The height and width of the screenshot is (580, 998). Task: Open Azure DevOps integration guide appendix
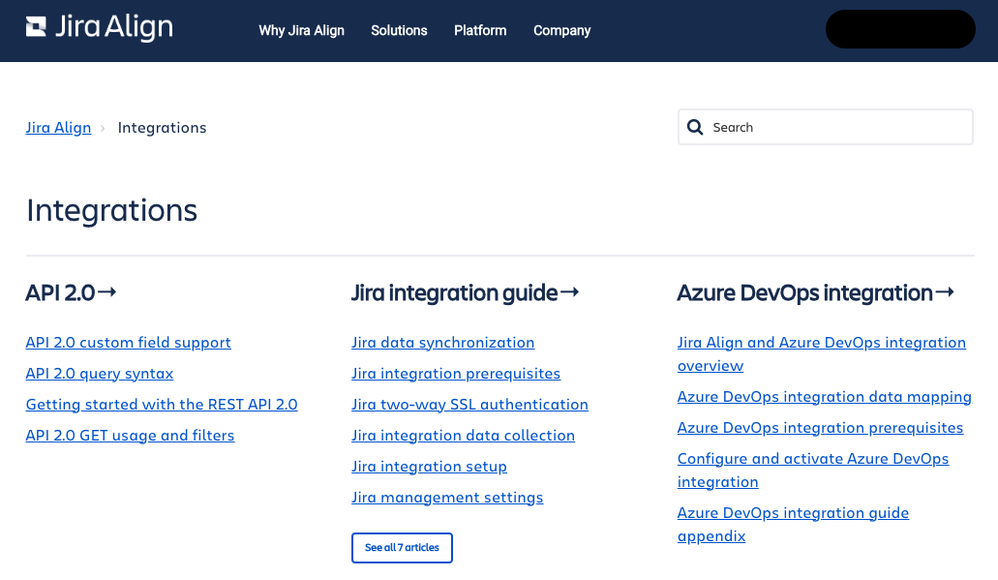pos(793,525)
